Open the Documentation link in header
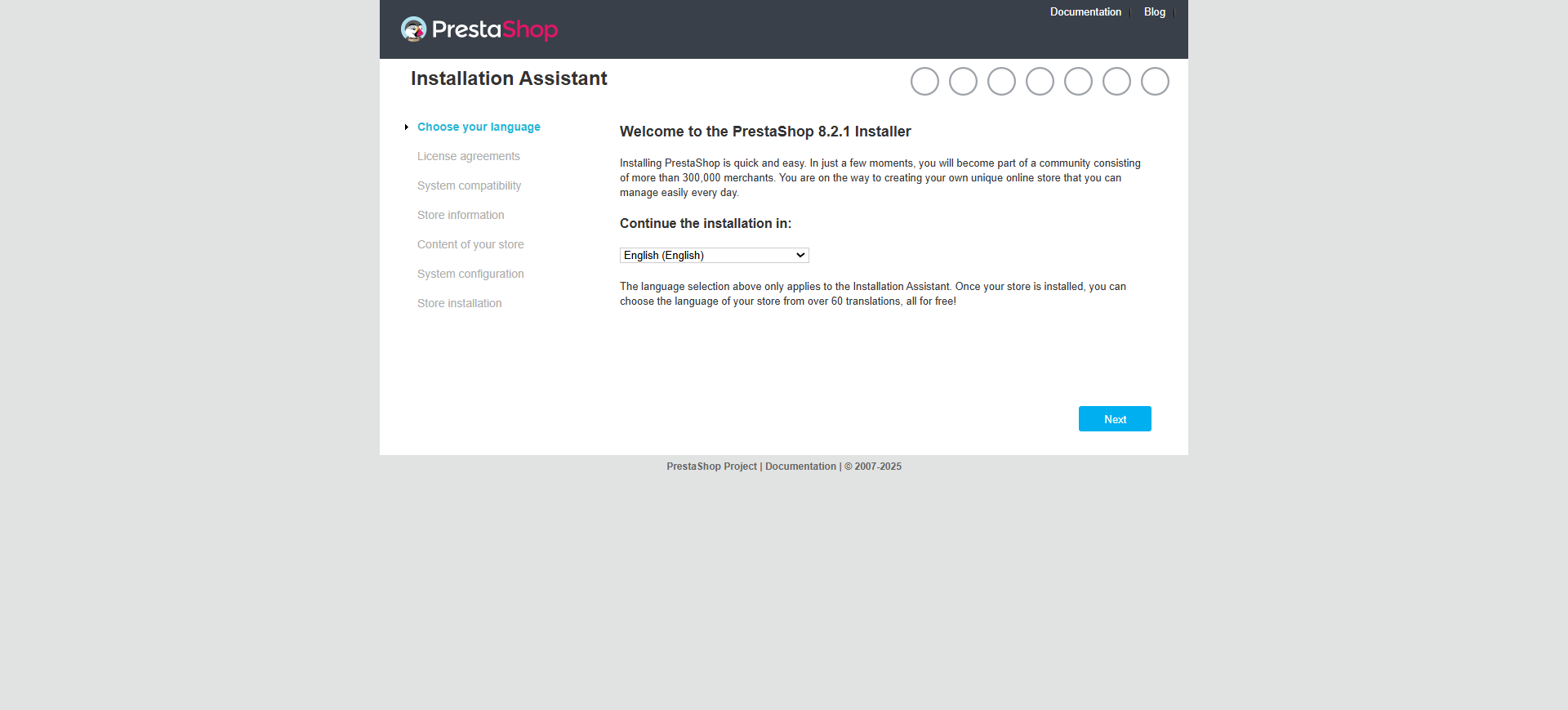 [x=1085, y=11]
